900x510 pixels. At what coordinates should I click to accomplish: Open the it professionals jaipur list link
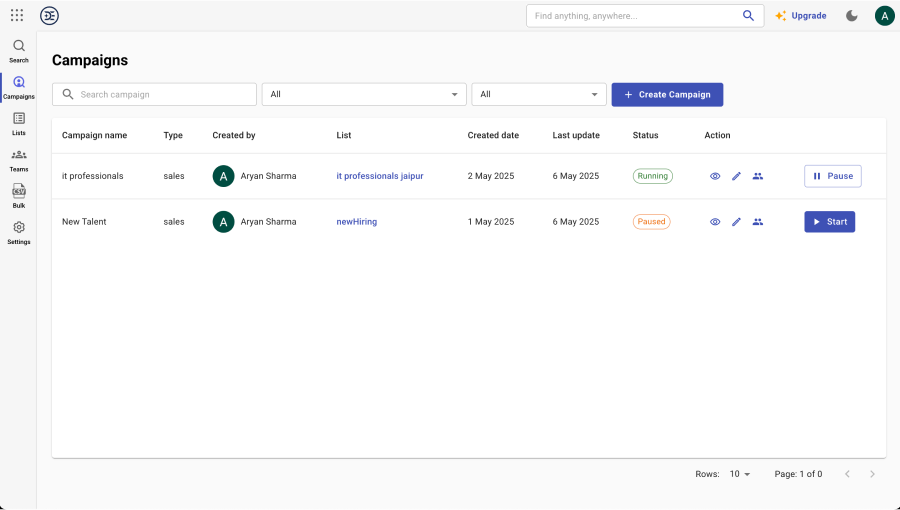pyautogui.click(x=379, y=176)
